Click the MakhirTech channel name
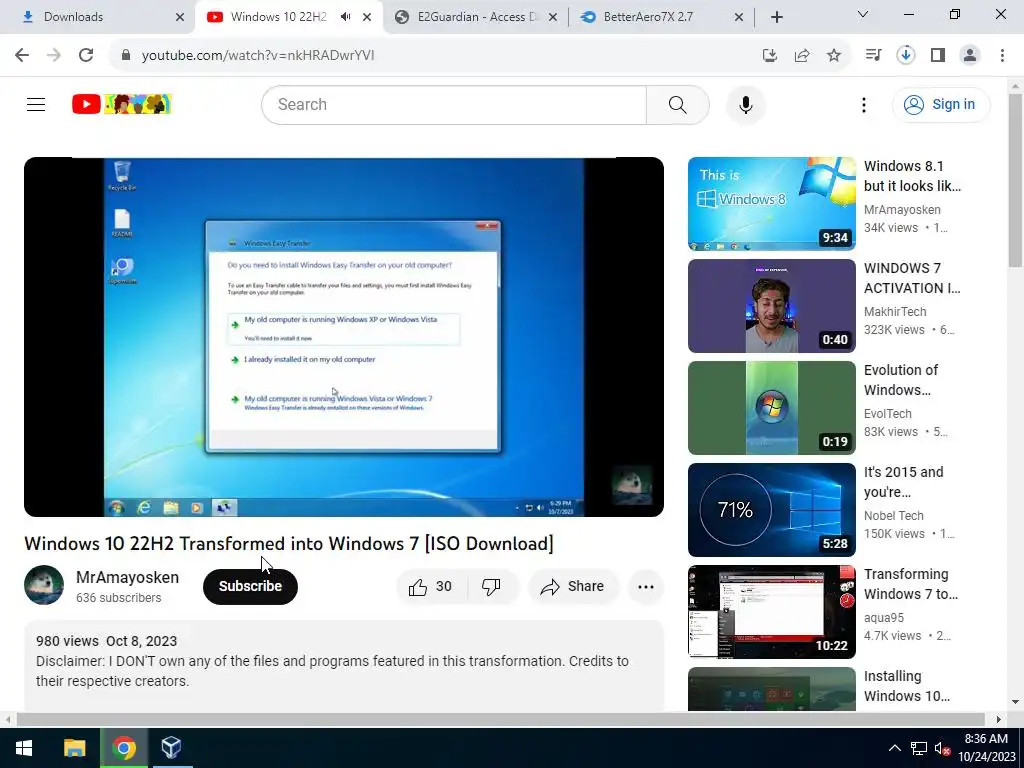The image size is (1024, 768). 895,312
